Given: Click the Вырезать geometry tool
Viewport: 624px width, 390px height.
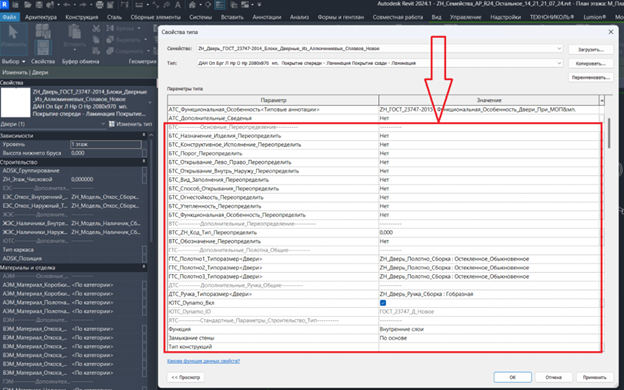Looking at the screenshot, I should click(x=124, y=39).
